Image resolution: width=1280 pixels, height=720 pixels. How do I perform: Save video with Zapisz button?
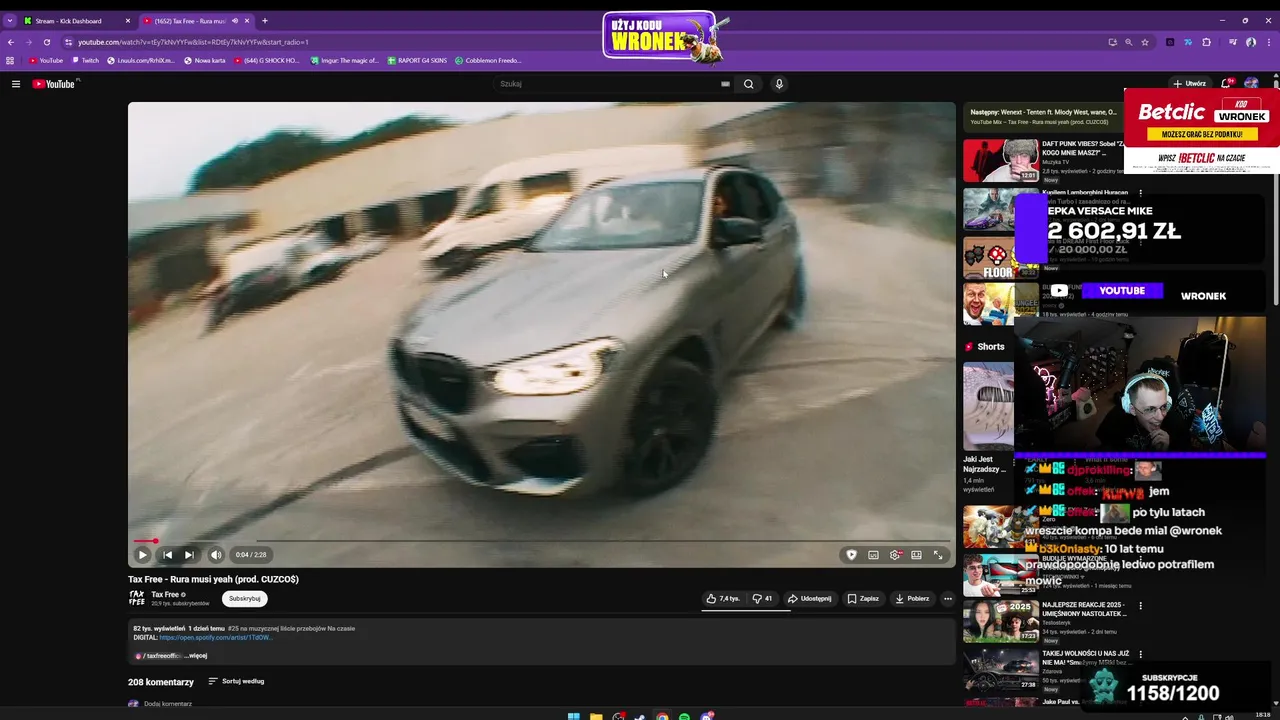click(x=863, y=599)
